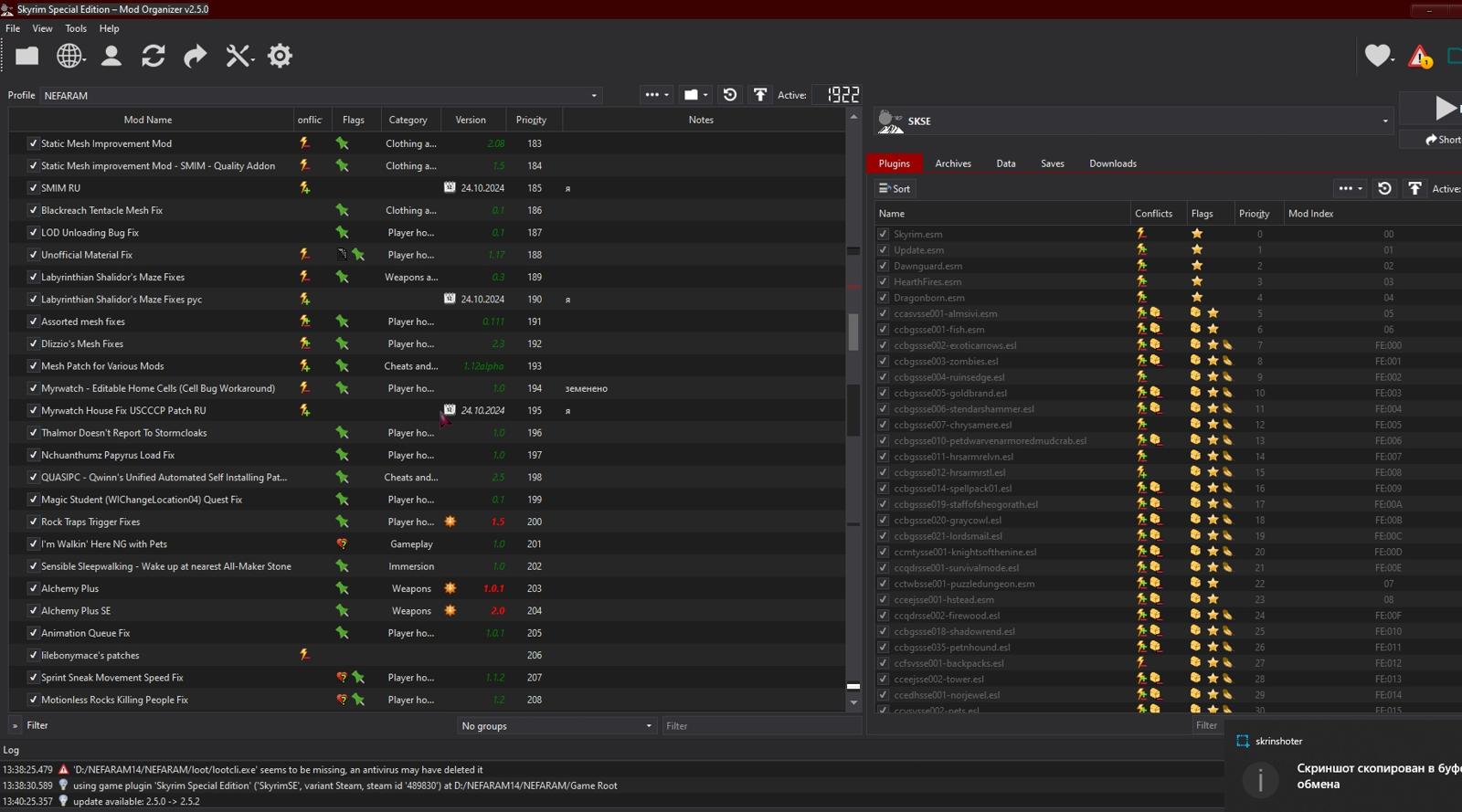Image resolution: width=1462 pixels, height=812 pixels.
Task: Click the plugin list restore backup icon
Action: point(1384,188)
